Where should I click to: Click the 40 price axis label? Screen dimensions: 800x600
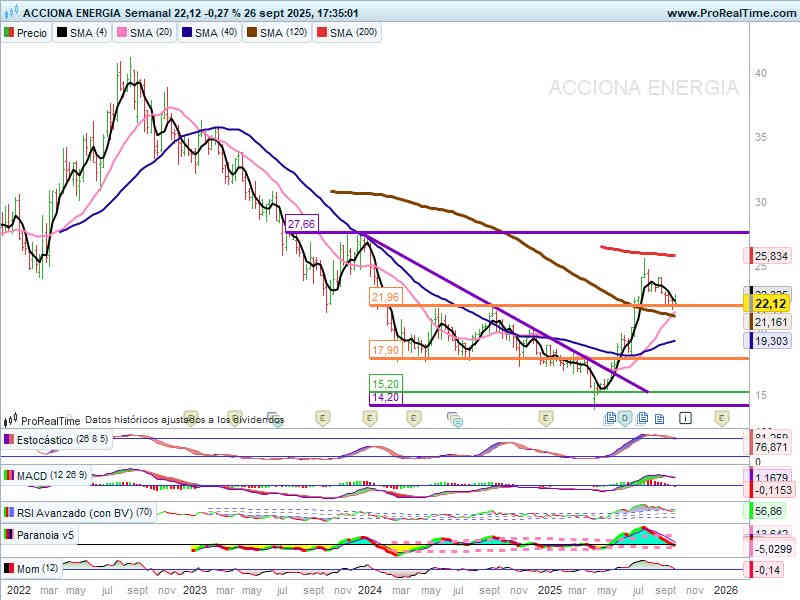(761, 73)
